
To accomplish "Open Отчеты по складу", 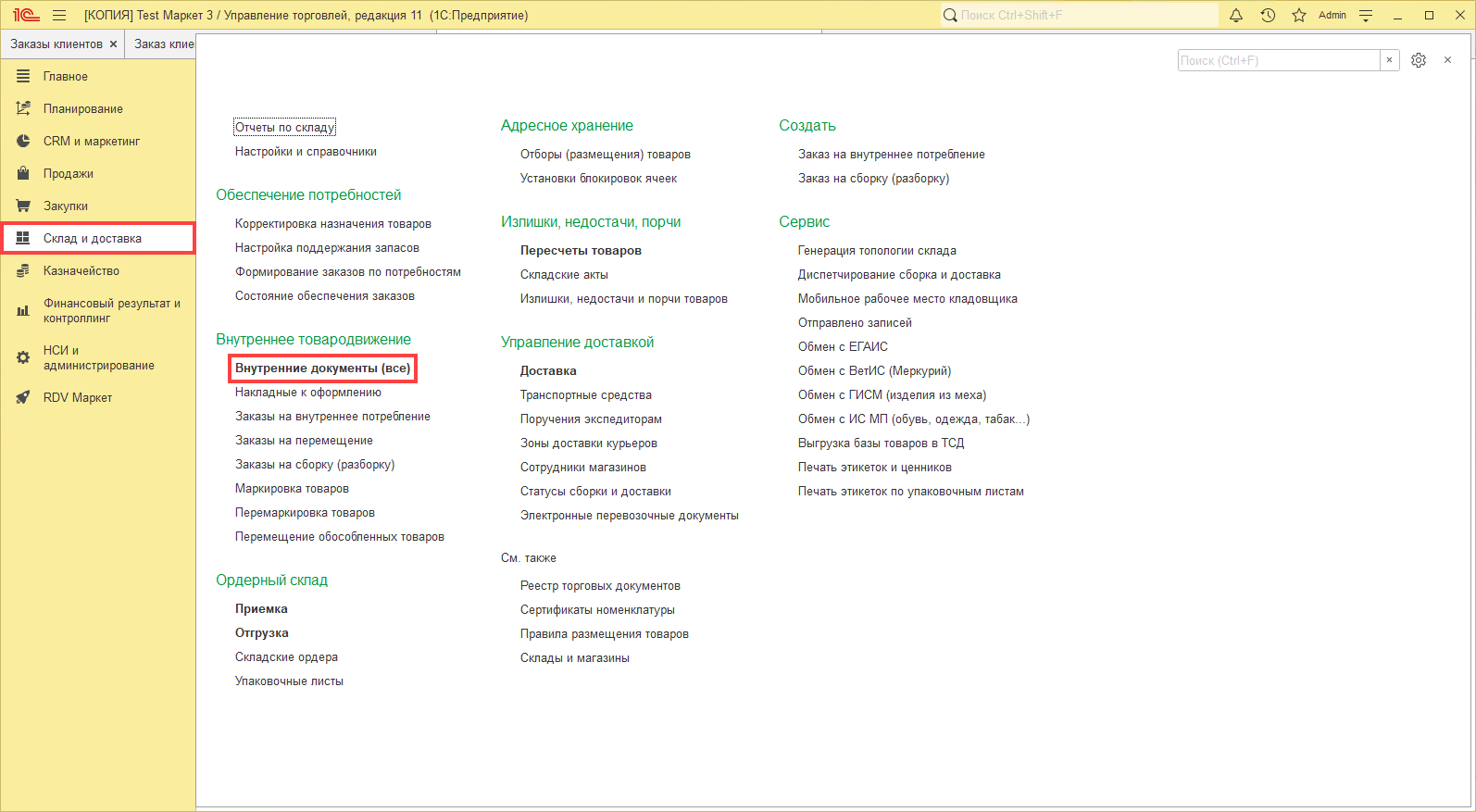I will 285,128.
